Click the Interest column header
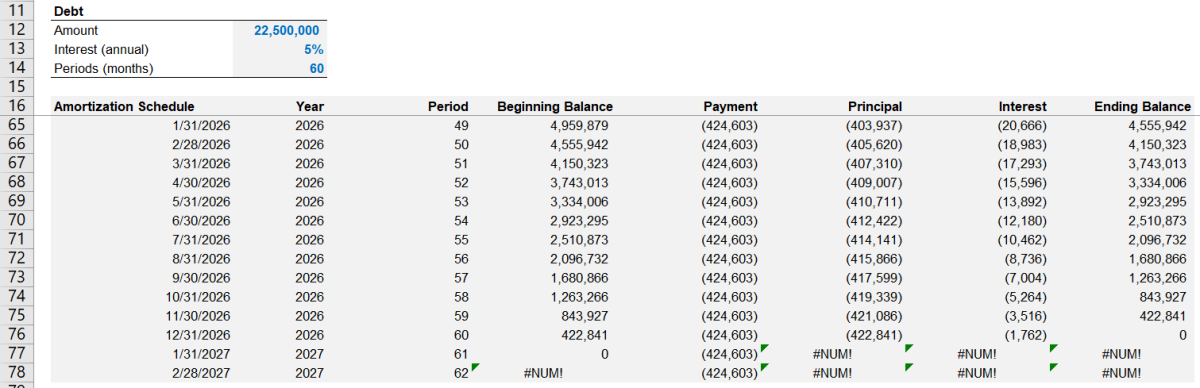This screenshot has height=388, width=1200. tap(1022, 106)
